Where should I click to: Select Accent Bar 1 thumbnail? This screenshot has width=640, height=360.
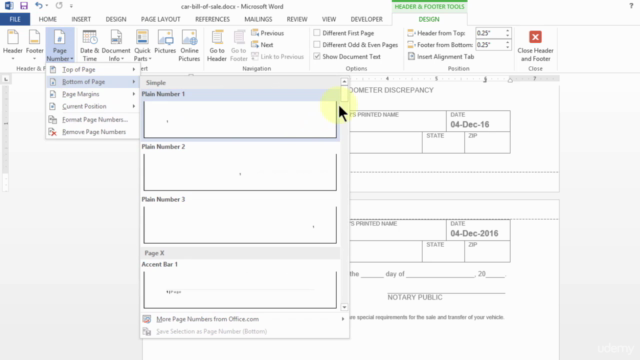[x=240, y=290]
